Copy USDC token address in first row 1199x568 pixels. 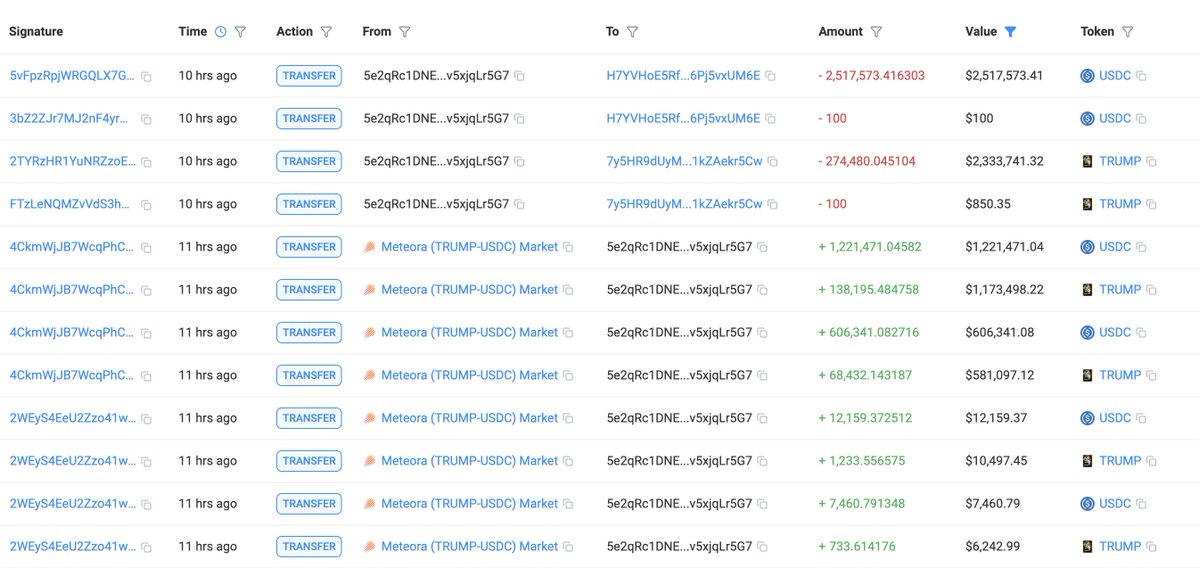[1141, 76]
